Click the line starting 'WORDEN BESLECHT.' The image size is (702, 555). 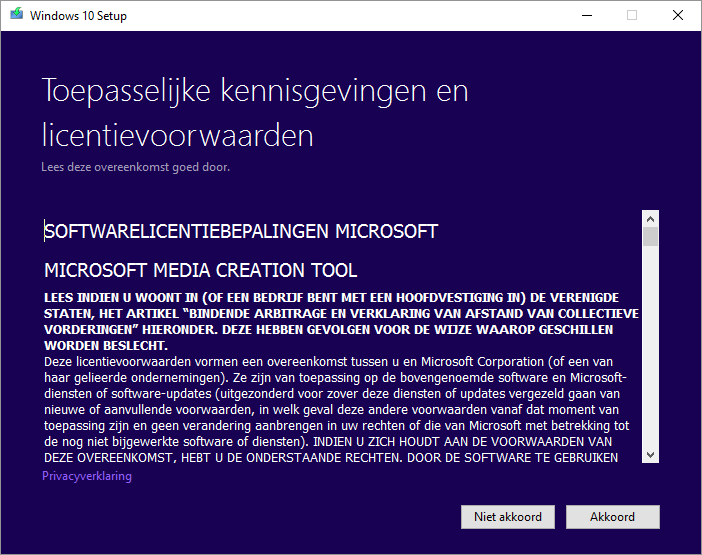[106, 346]
